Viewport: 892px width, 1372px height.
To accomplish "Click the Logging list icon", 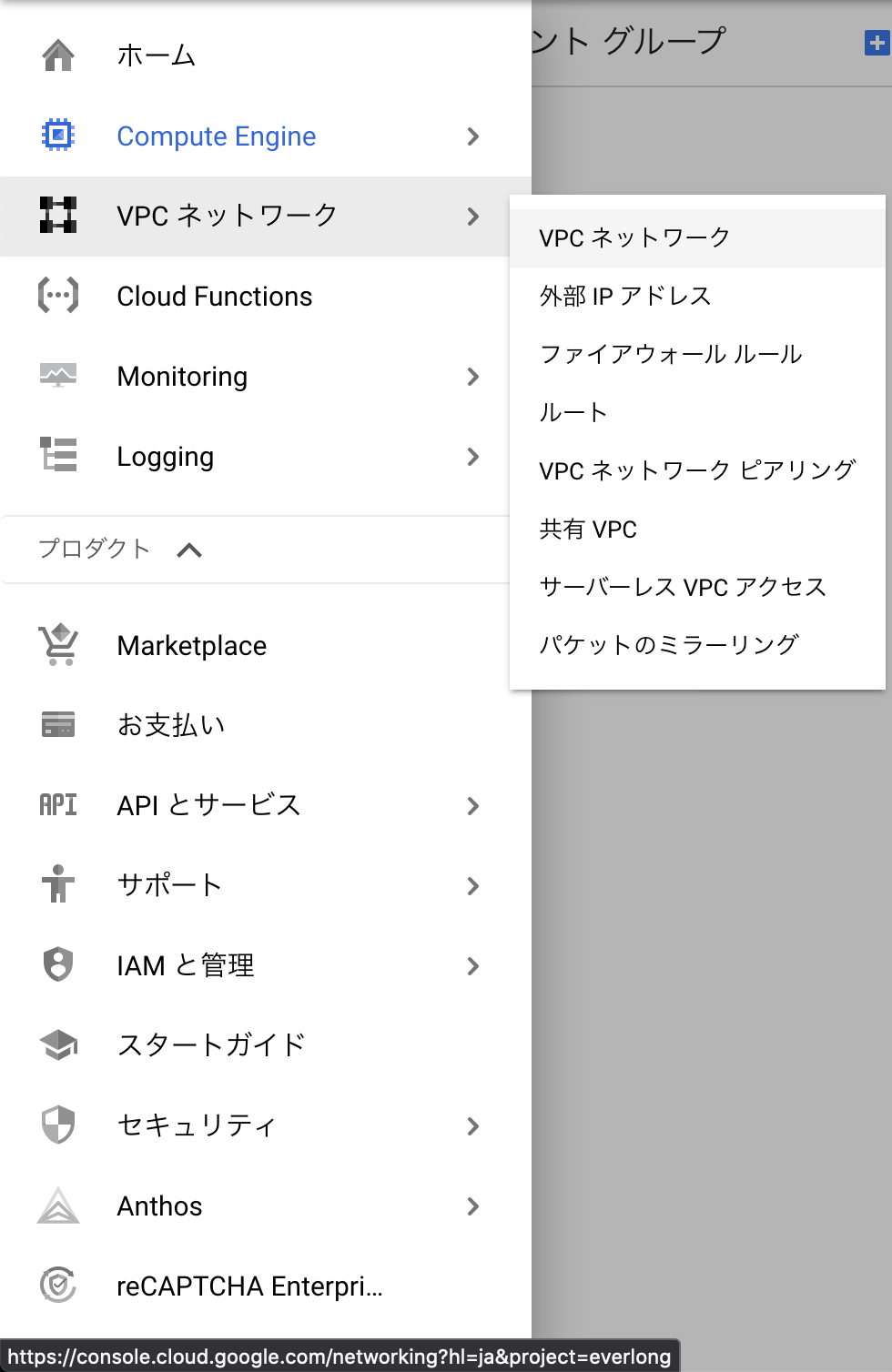I will (x=58, y=455).
